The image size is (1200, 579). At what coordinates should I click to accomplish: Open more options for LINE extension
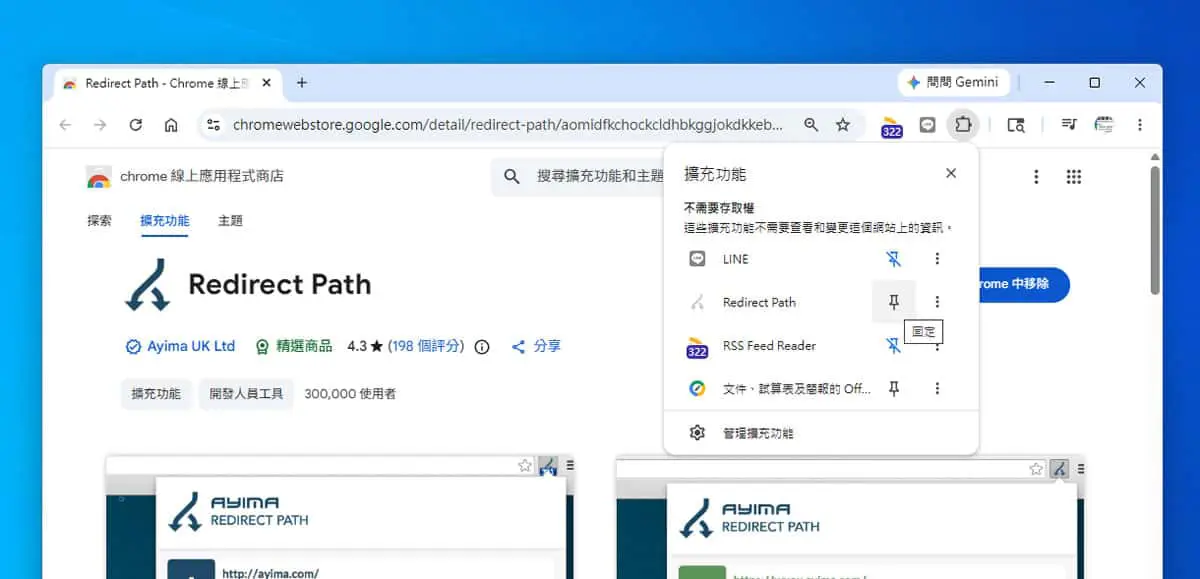pos(937,259)
